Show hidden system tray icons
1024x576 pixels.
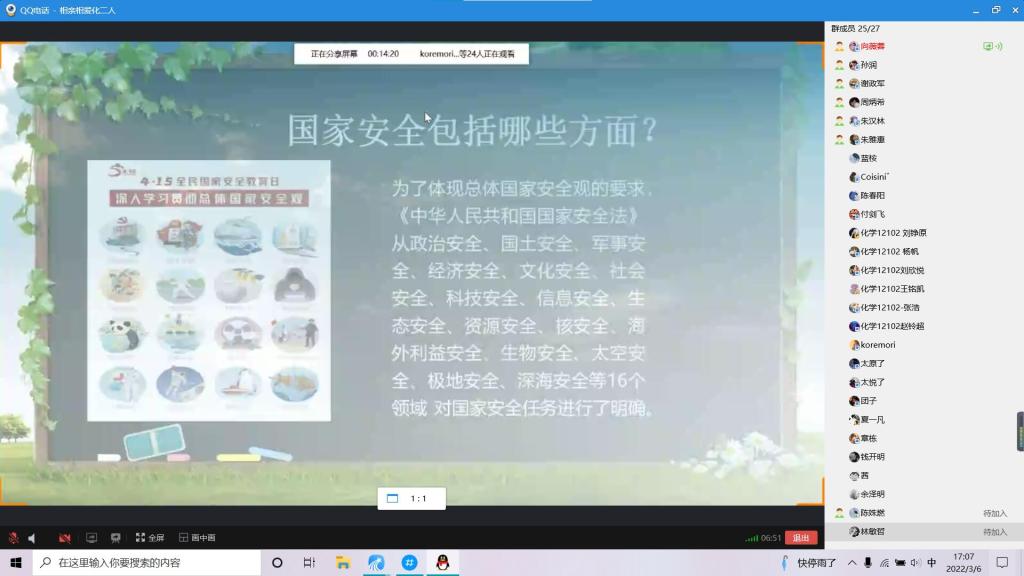(850, 563)
